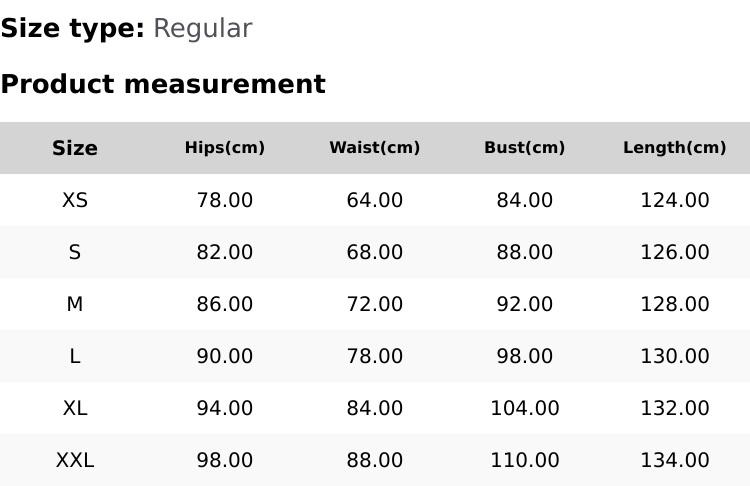Select the L size row label
Viewport: 750px width, 486px height.
point(75,356)
